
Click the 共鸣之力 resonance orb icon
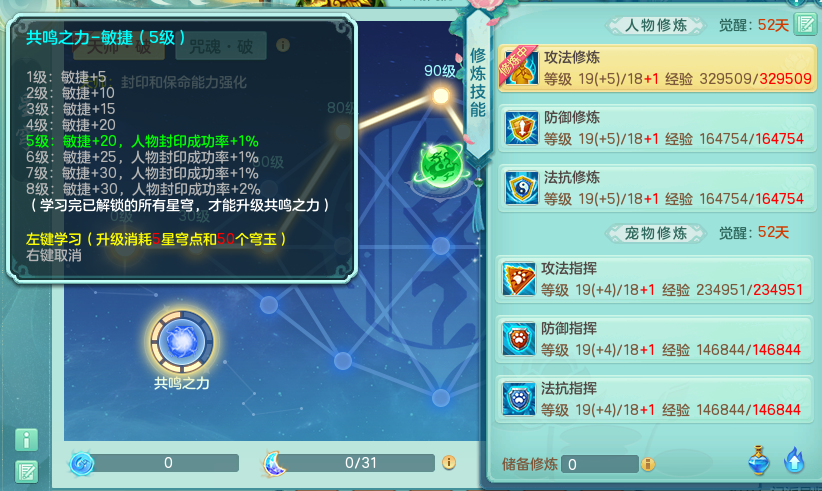click(181, 342)
